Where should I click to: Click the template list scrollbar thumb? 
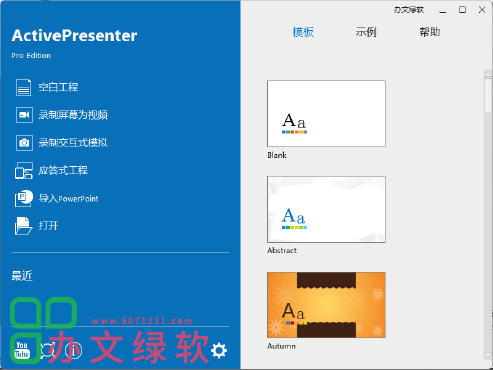pos(488,95)
